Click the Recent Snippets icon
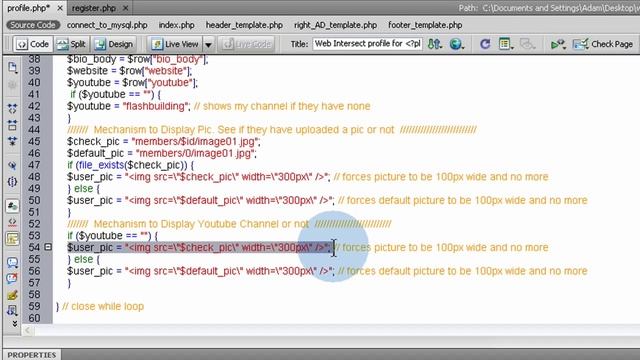Viewport: 640px width, 360px height. point(12,311)
